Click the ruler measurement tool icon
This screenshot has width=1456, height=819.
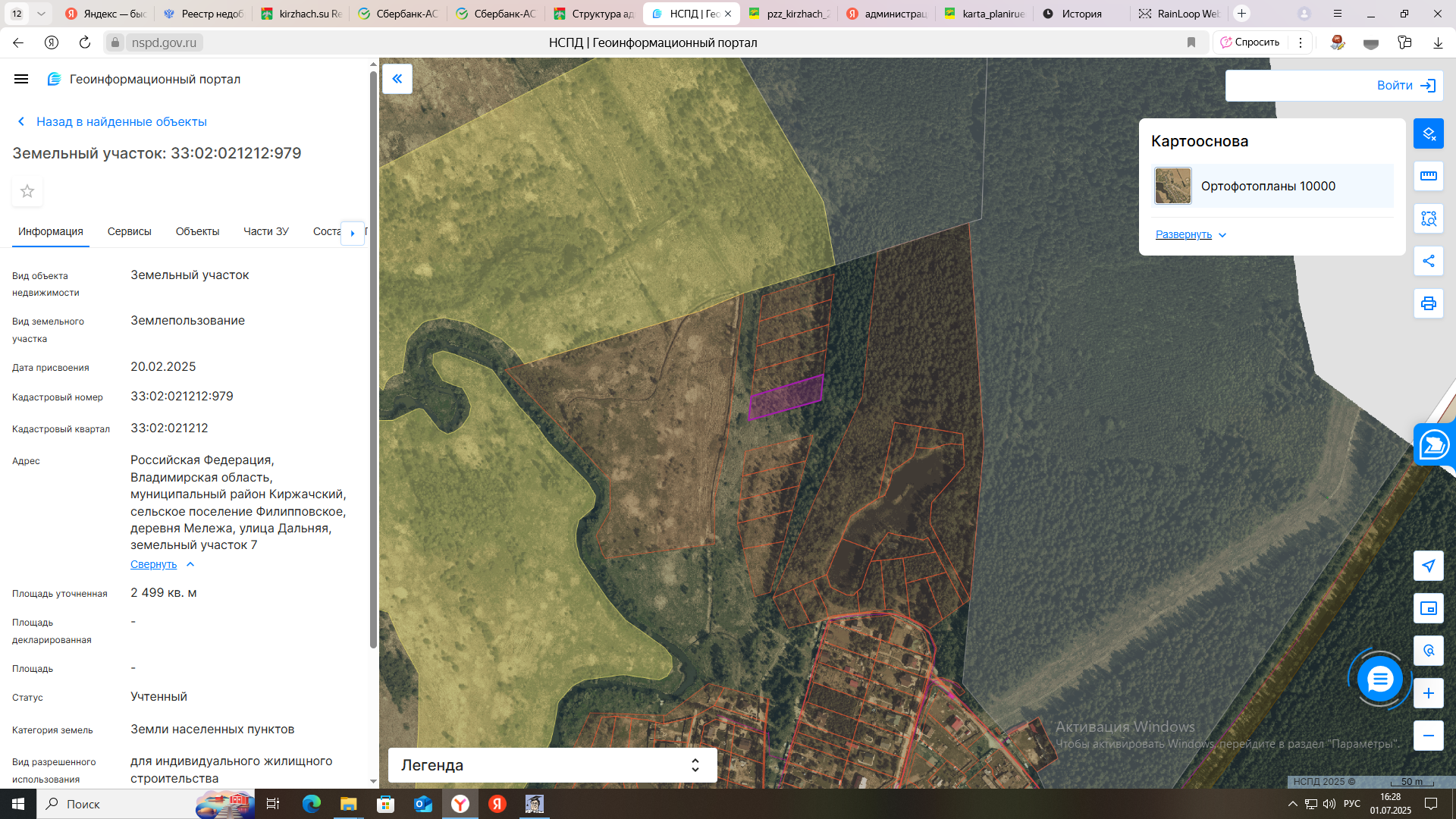pyautogui.click(x=1428, y=176)
